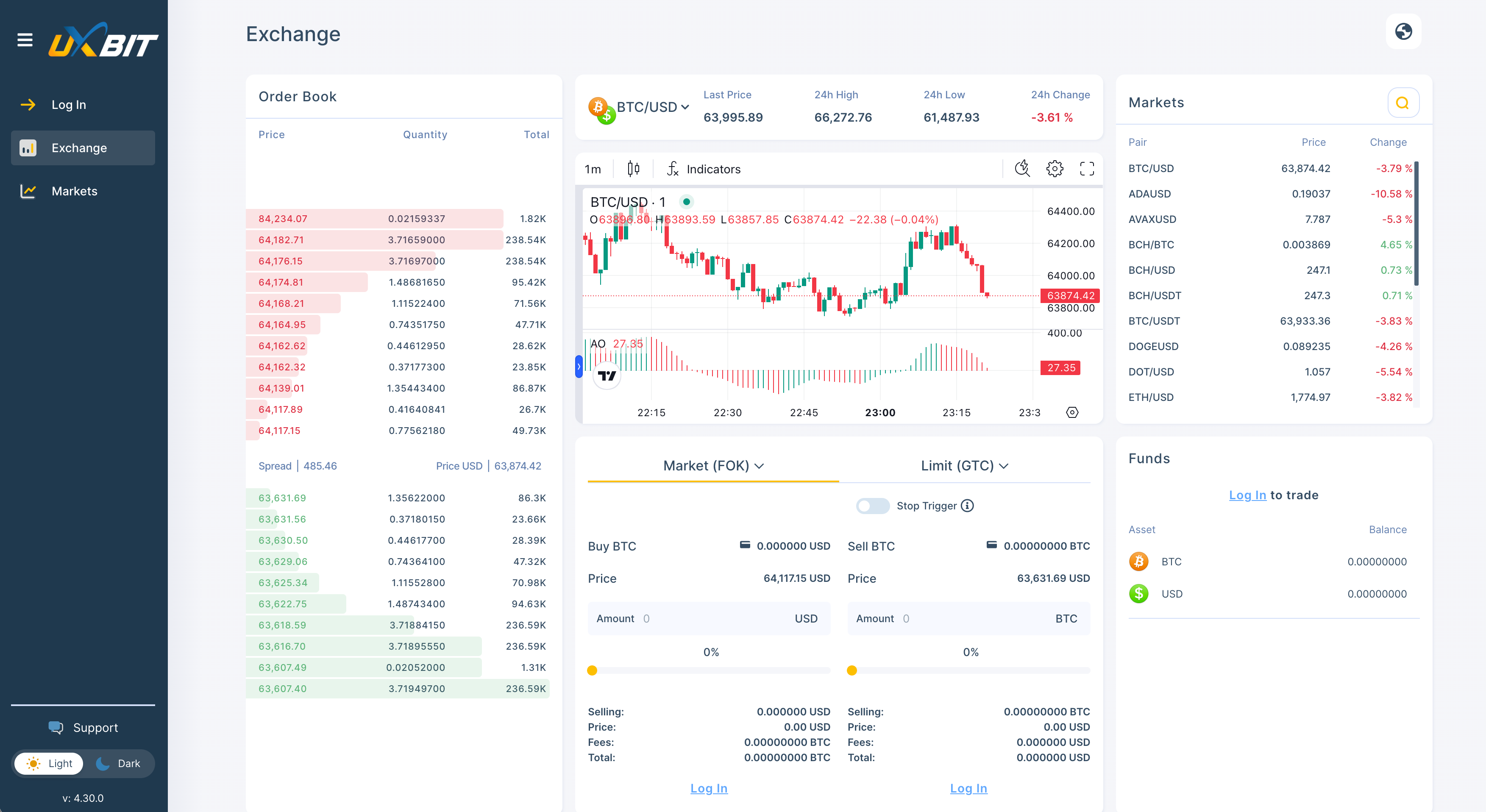Click the green market status dot on chart
This screenshot has width=1486, height=812.
[686, 202]
